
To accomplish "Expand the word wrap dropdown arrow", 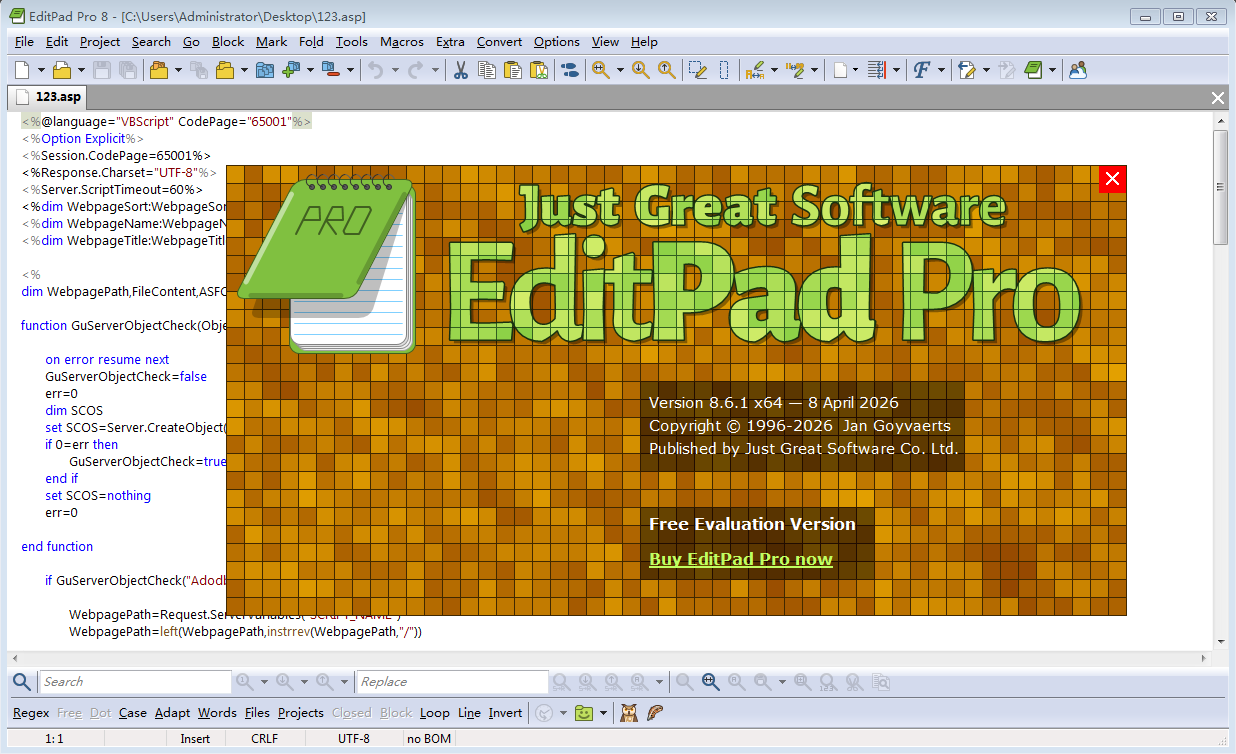I will [896, 70].
